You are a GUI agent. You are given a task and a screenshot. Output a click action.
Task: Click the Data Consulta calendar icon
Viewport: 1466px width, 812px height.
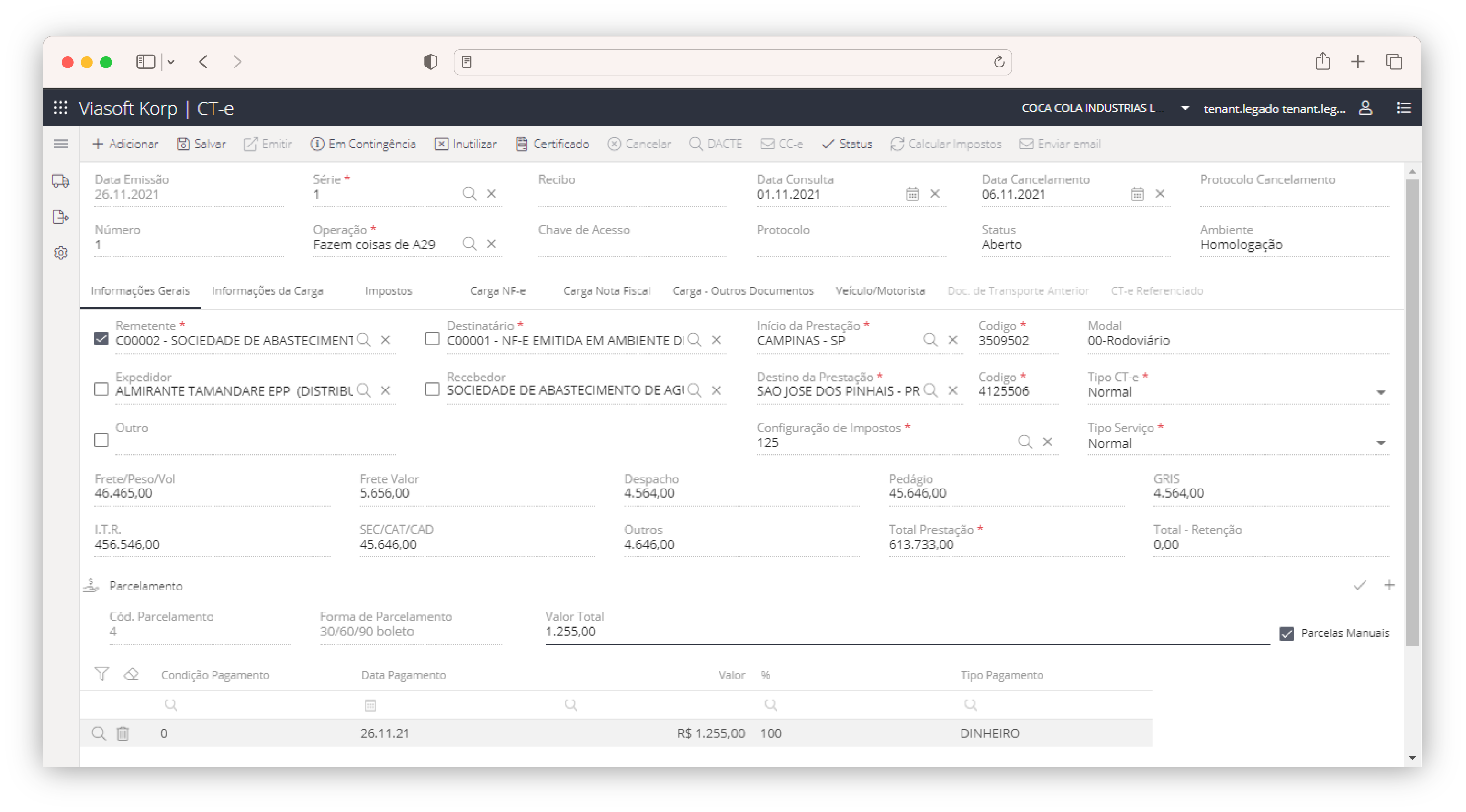(912, 194)
